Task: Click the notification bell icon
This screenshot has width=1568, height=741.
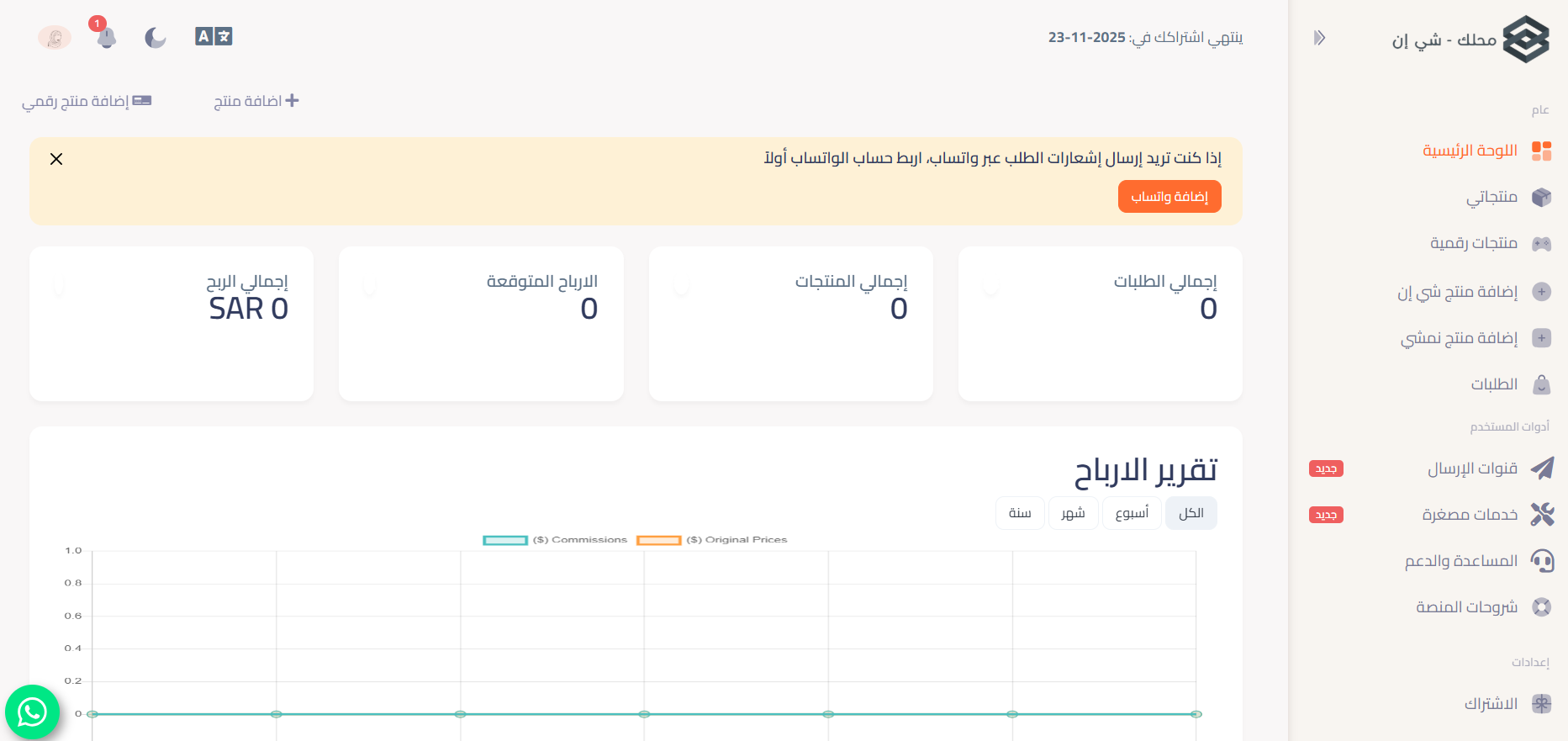Action: coord(106,38)
